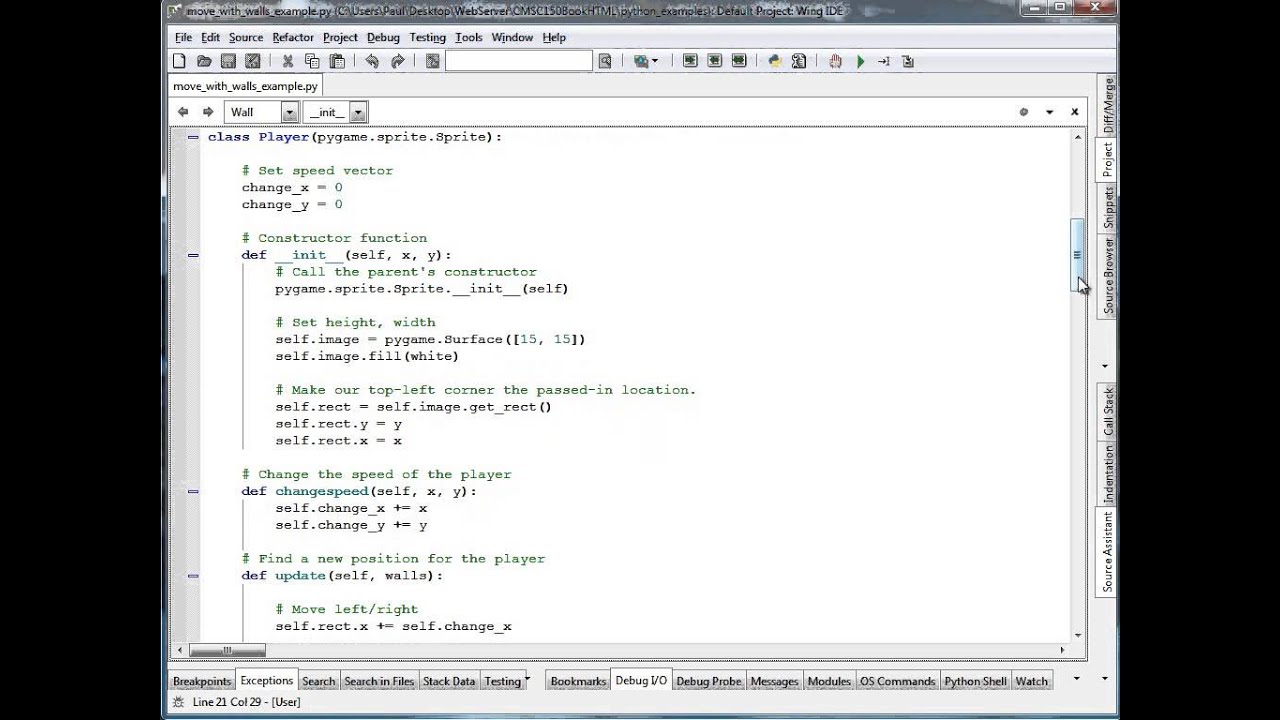Open the Debug menu
Viewport: 1280px width, 720px height.
click(383, 37)
